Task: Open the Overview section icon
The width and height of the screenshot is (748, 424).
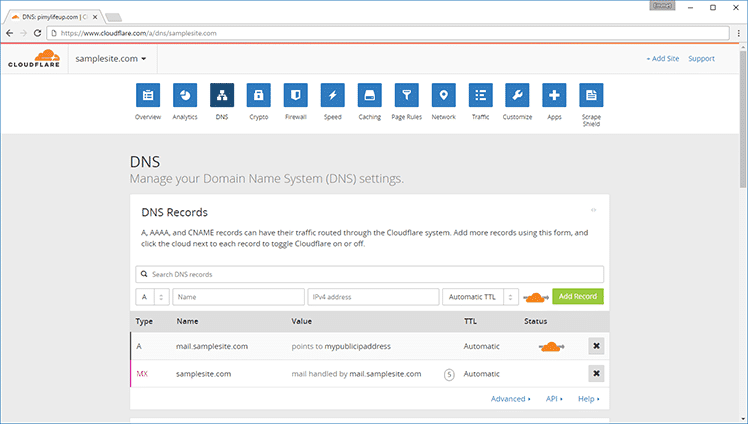Action: tap(147, 96)
